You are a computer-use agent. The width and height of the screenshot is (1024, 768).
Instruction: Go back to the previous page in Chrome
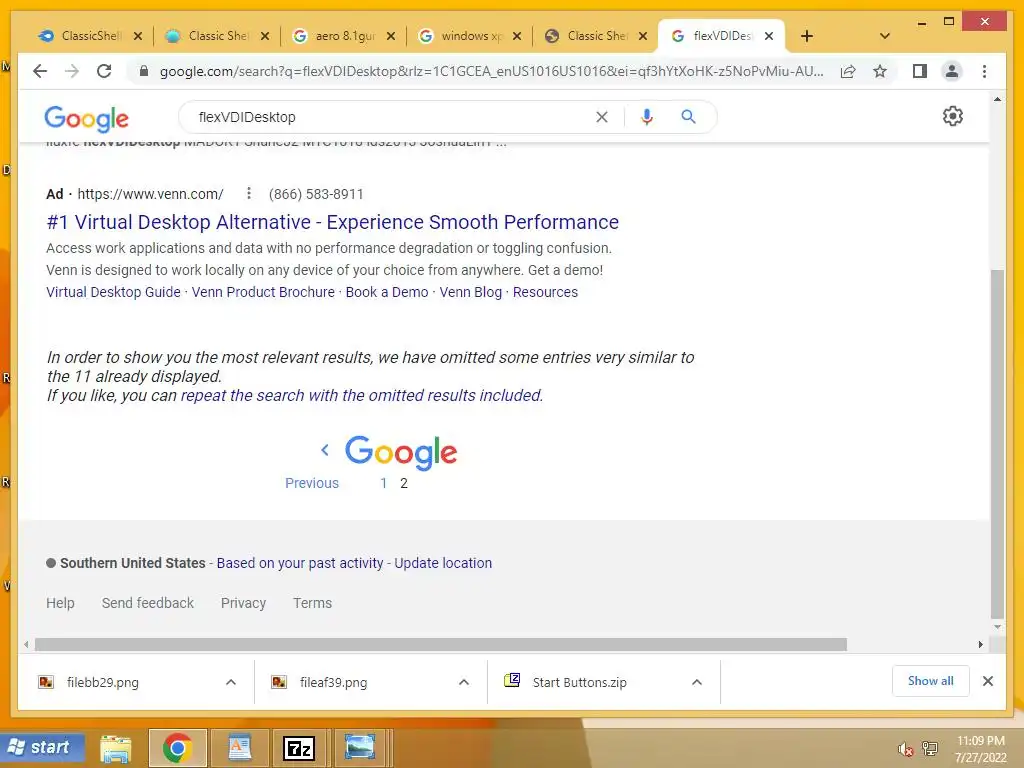point(40,71)
